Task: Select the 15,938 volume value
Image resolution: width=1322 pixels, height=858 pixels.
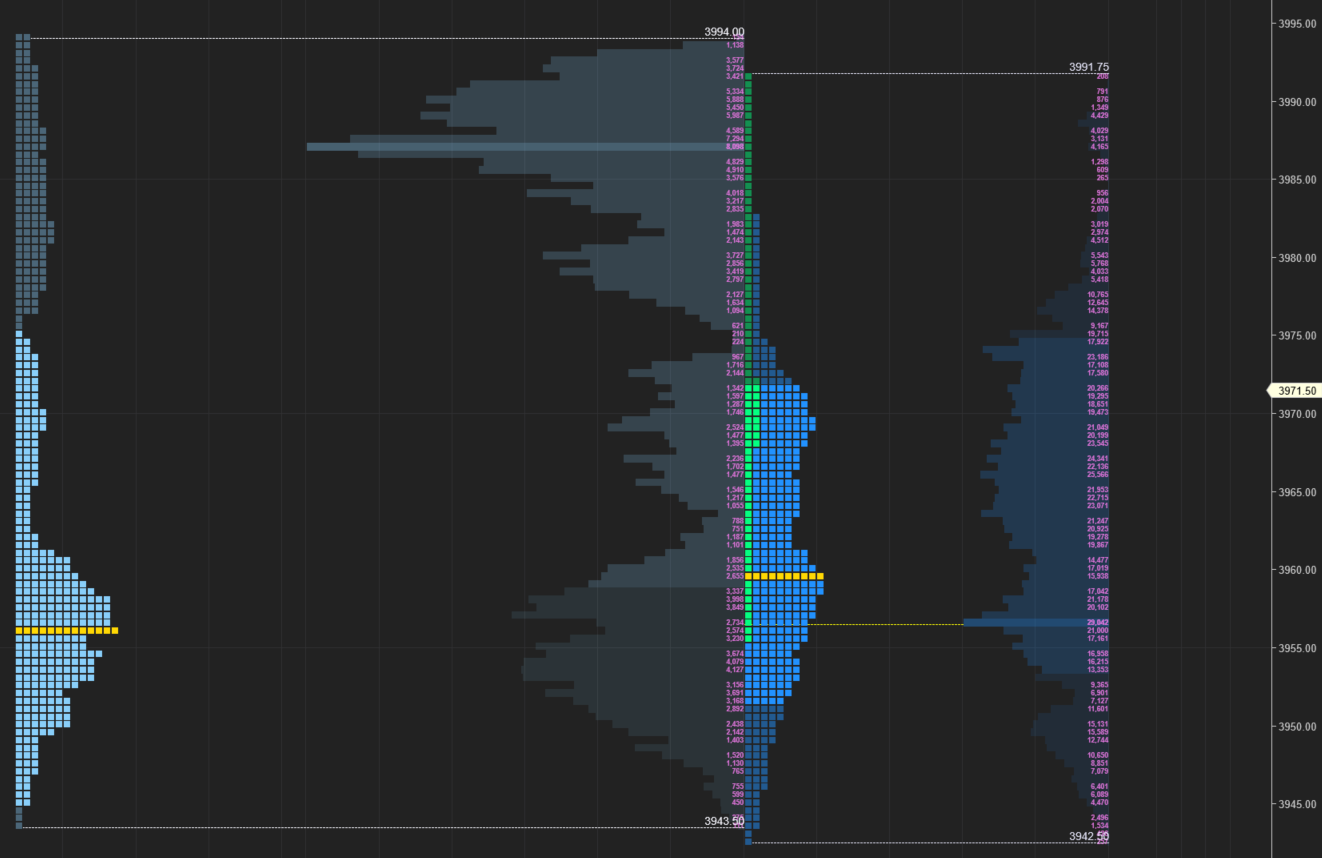Action: click(x=1098, y=576)
